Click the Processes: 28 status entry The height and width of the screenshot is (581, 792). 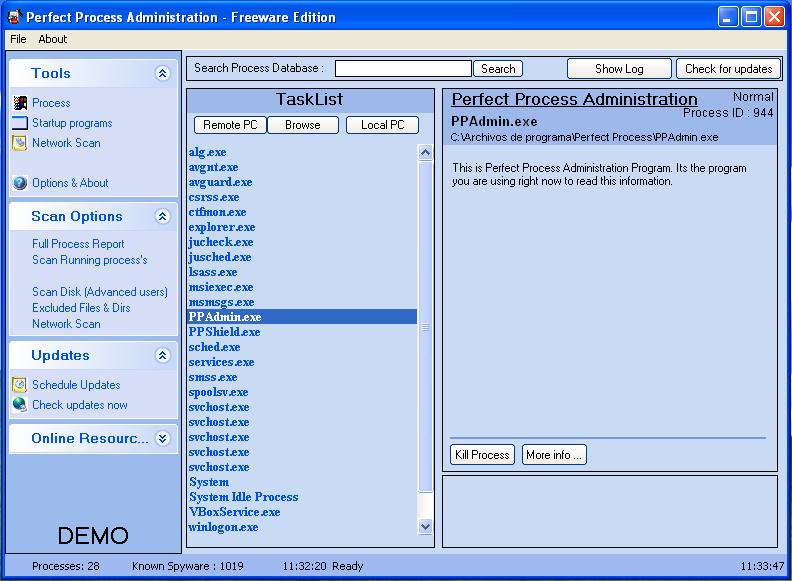coord(66,566)
